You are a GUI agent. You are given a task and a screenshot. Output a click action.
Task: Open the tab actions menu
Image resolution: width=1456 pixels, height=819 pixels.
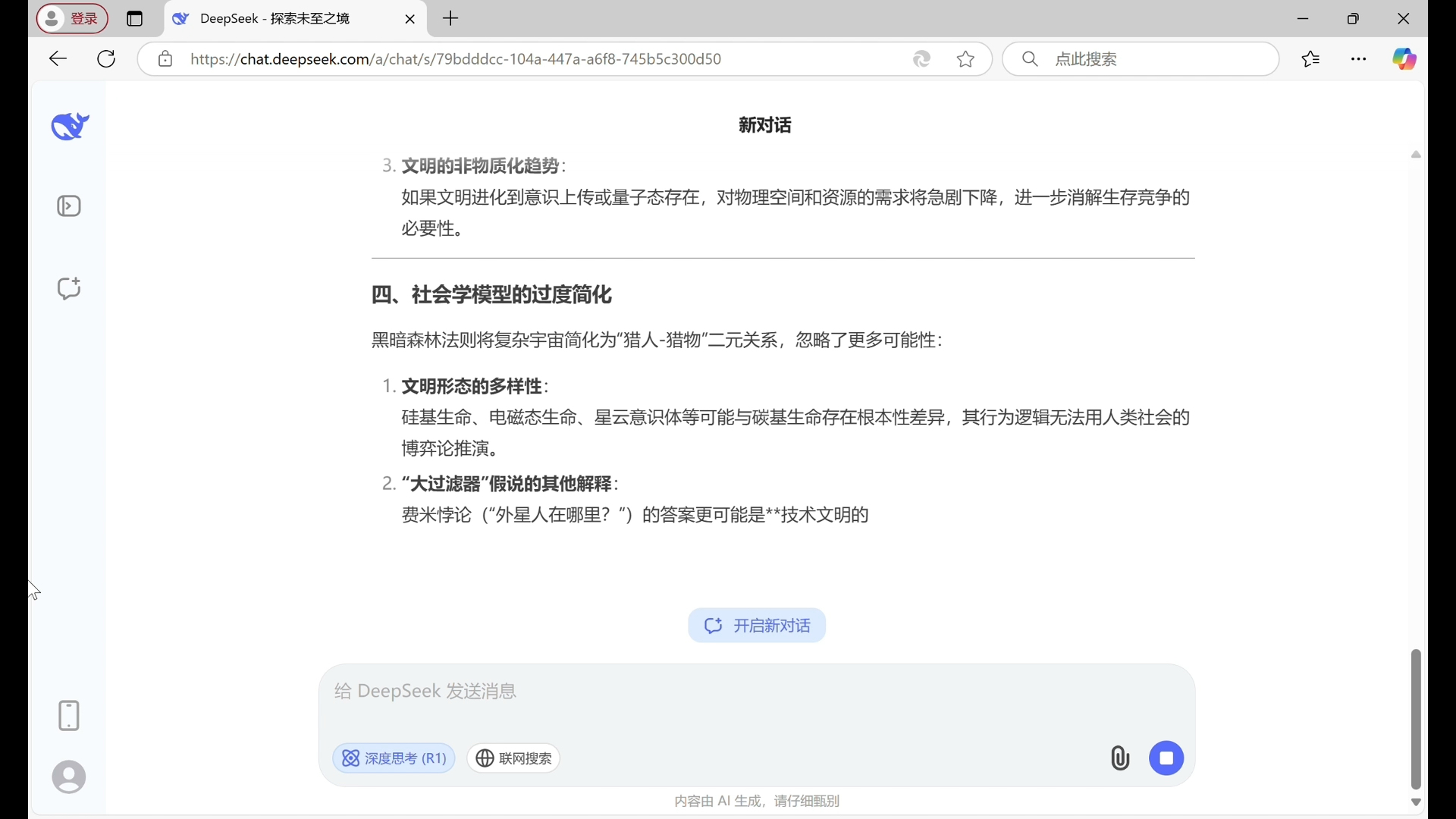(135, 18)
